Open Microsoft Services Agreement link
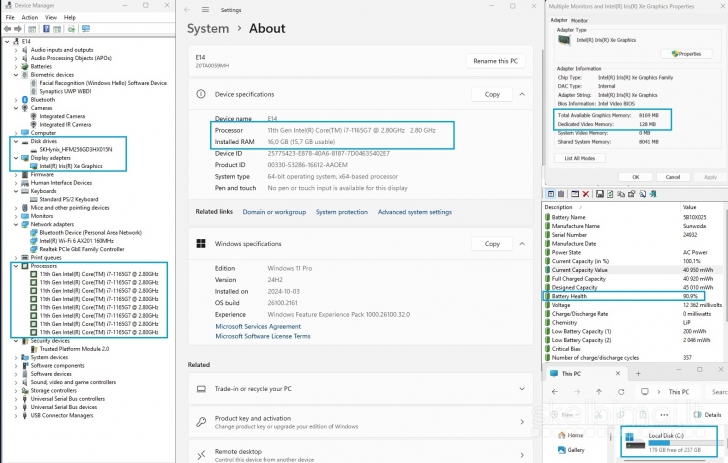Viewport: 728px width, 463px height. tap(258, 326)
